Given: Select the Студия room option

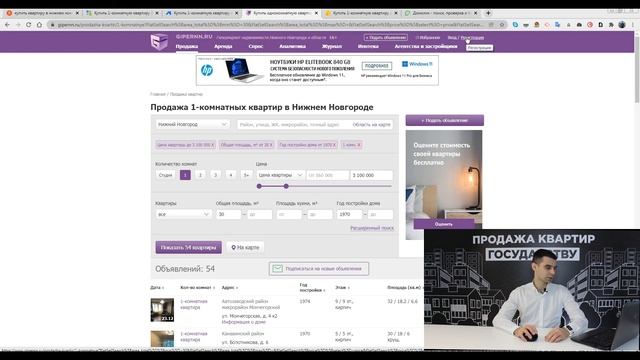Looking at the screenshot, I should [x=165, y=175].
